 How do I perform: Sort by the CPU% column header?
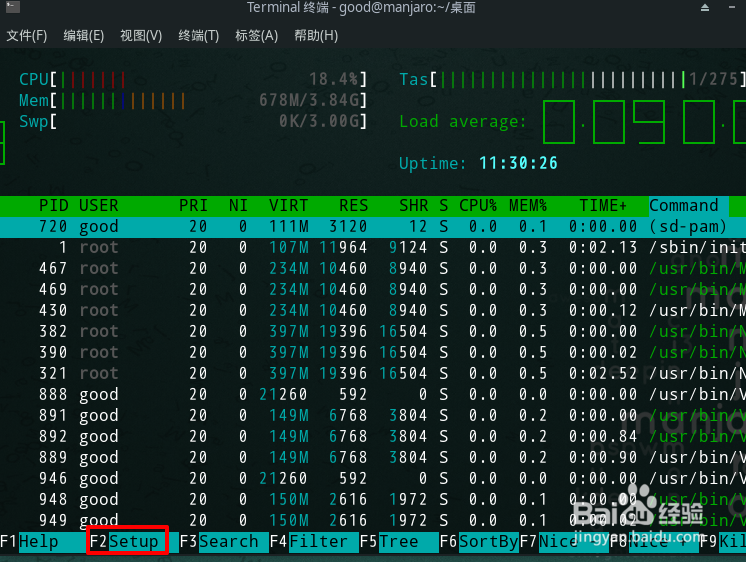(x=478, y=206)
